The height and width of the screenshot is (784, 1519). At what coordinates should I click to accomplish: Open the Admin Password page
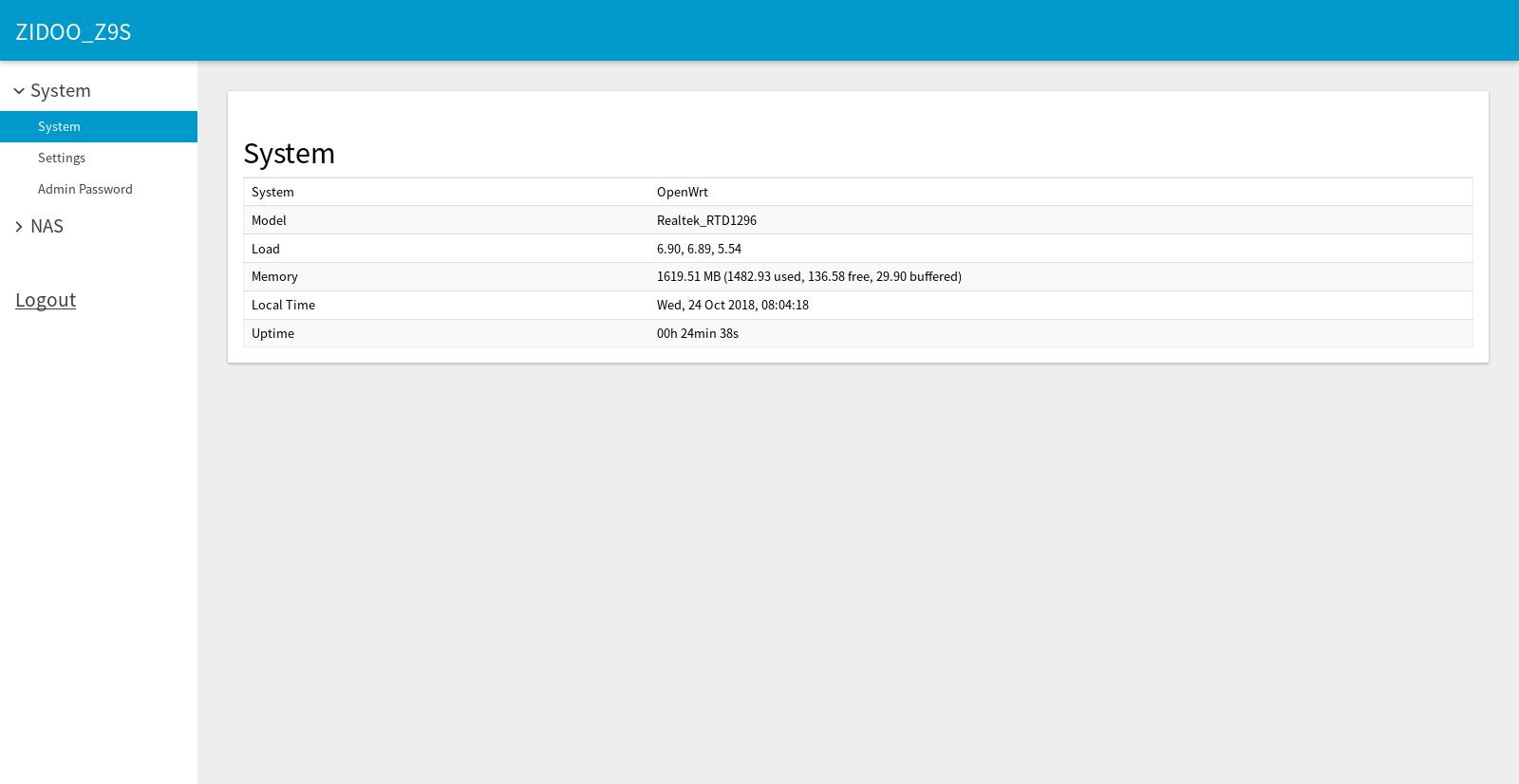pyautogui.click(x=99, y=189)
